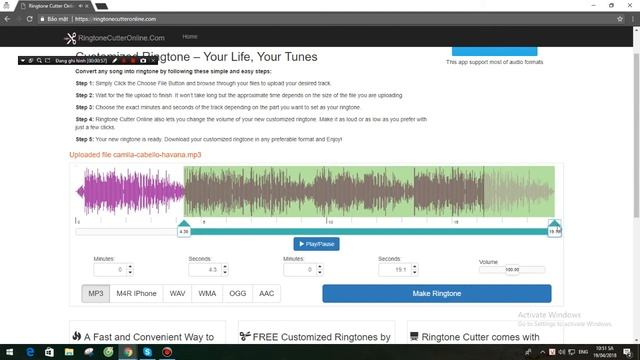
Task: Select the MP3 output format
Action: click(96, 293)
